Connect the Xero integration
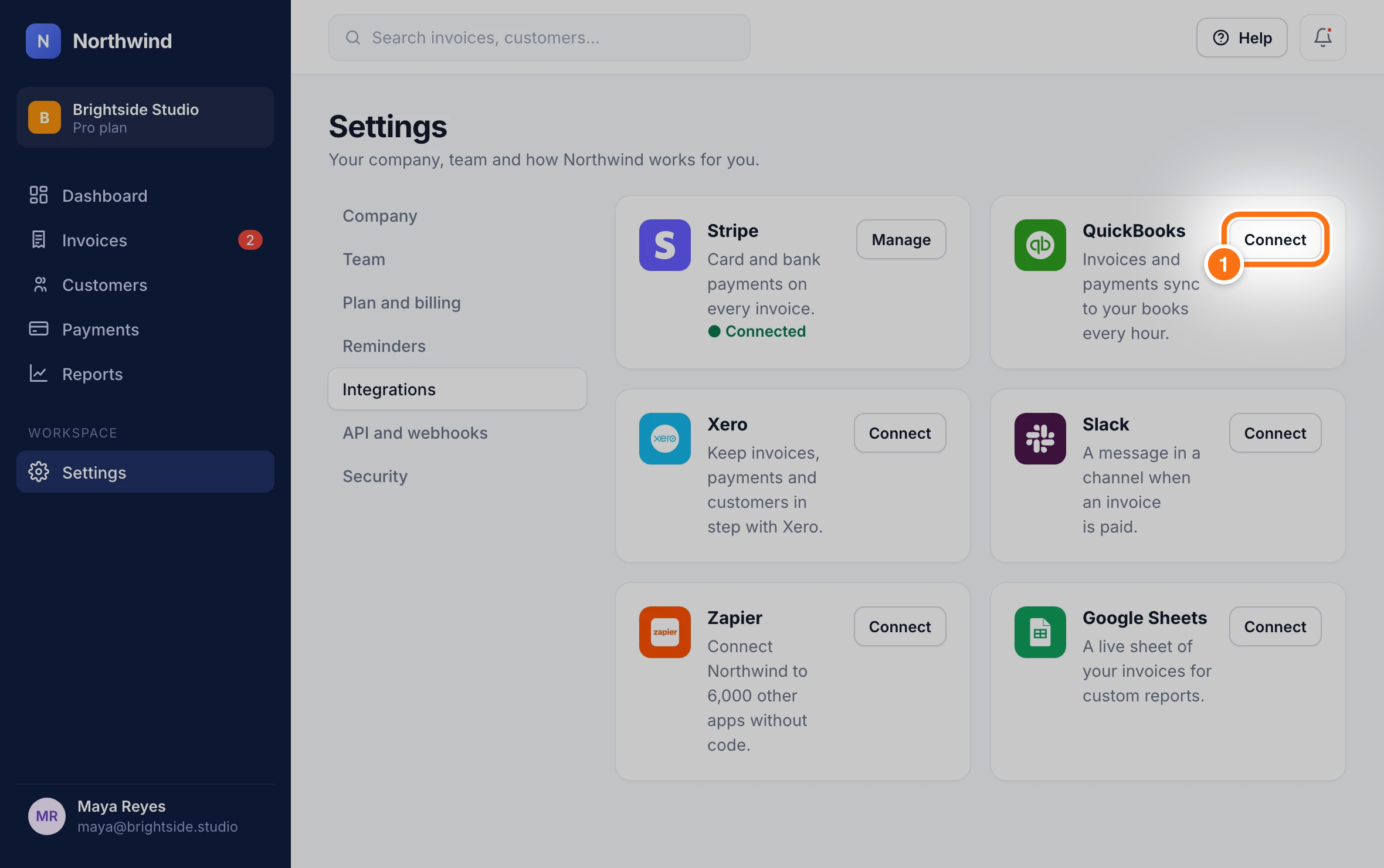 tap(900, 433)
